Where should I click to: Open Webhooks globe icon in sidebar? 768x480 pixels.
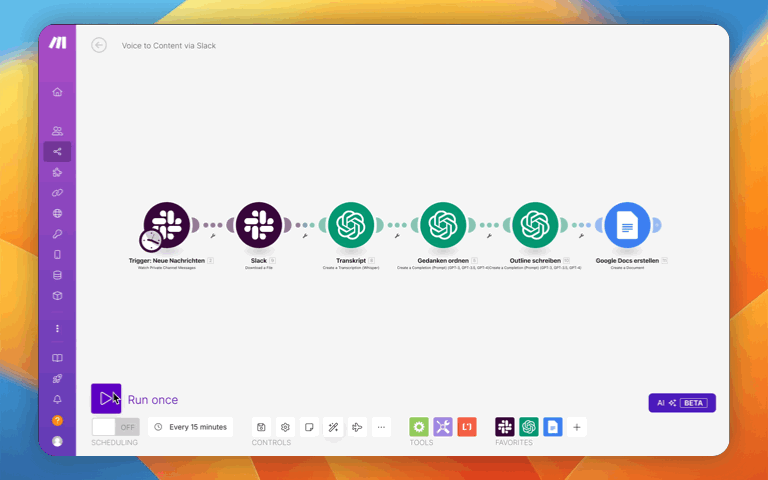click(x=57, y=213)
